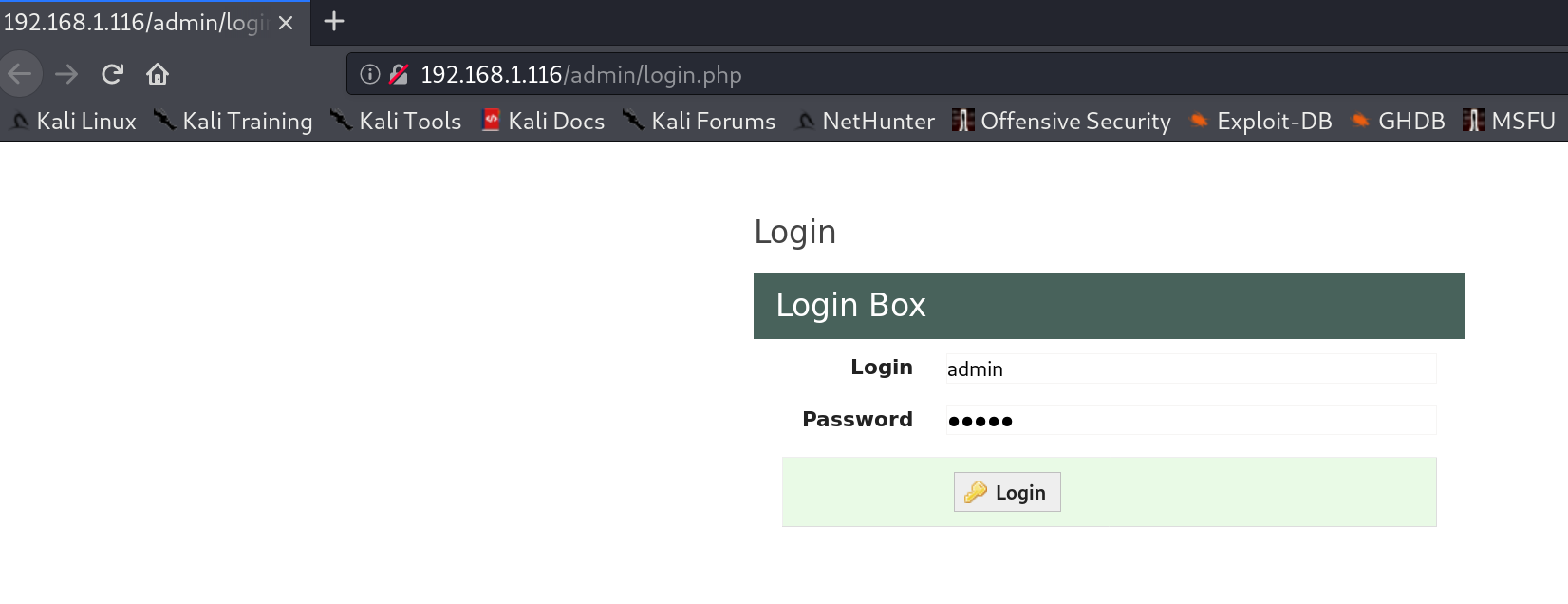Image resolution: width=1568 pixels, height=604 pixels.
Task: Open the site information icon
Action: [x=370, y=74]
